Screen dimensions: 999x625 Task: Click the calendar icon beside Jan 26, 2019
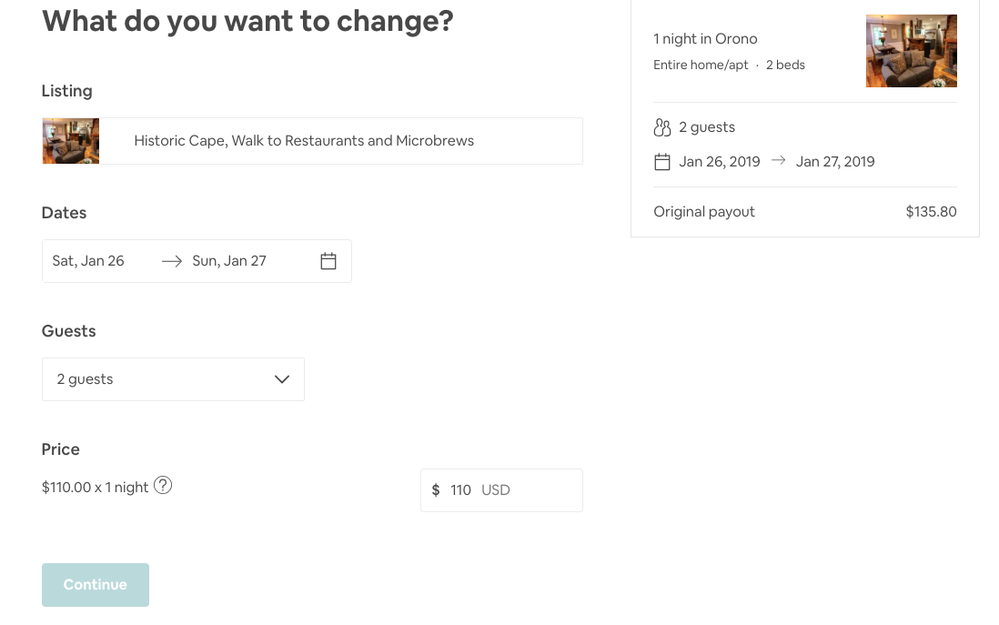[662, 162]
